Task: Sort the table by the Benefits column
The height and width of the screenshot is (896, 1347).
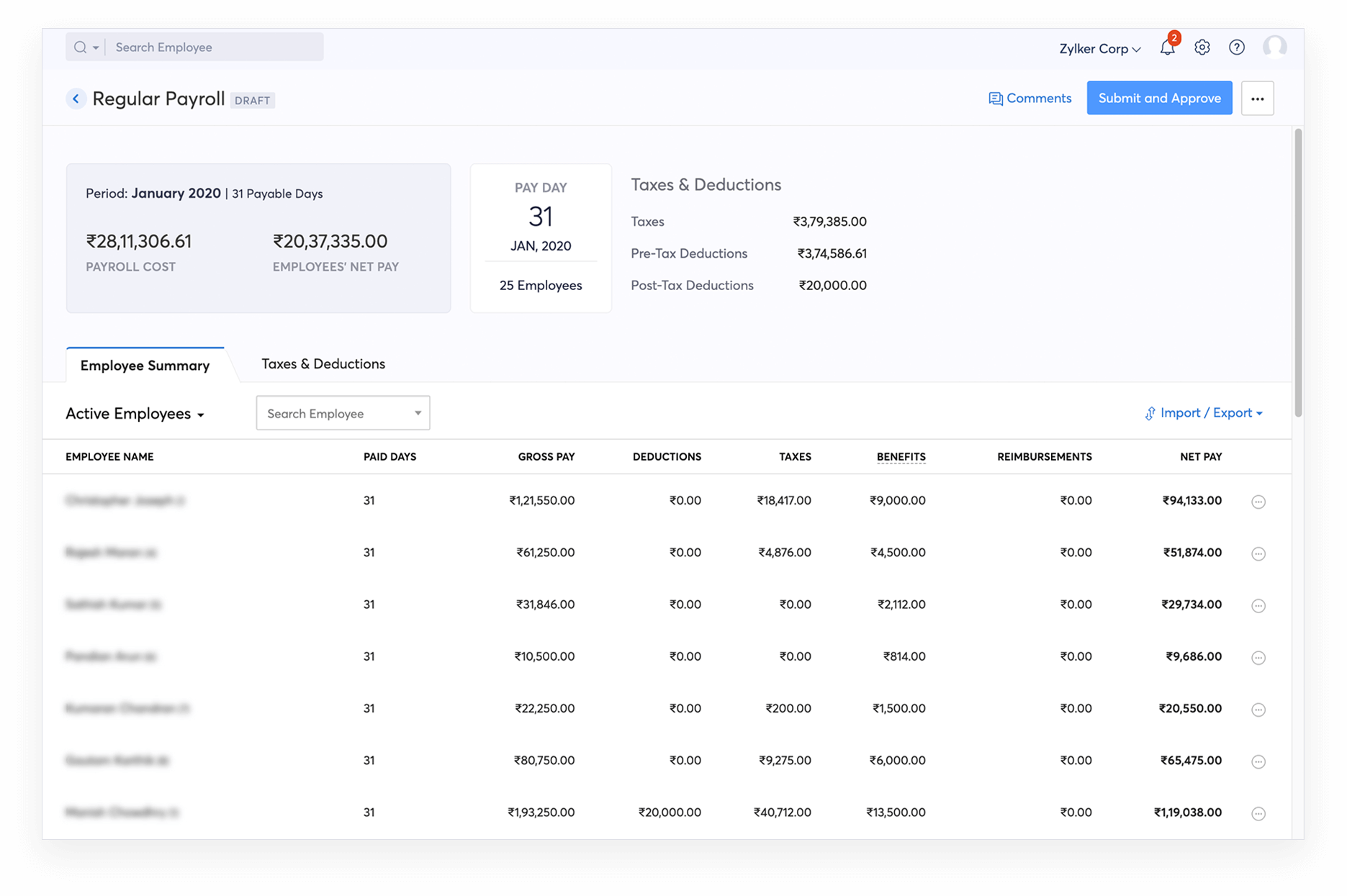Action: tap(901, 456)
